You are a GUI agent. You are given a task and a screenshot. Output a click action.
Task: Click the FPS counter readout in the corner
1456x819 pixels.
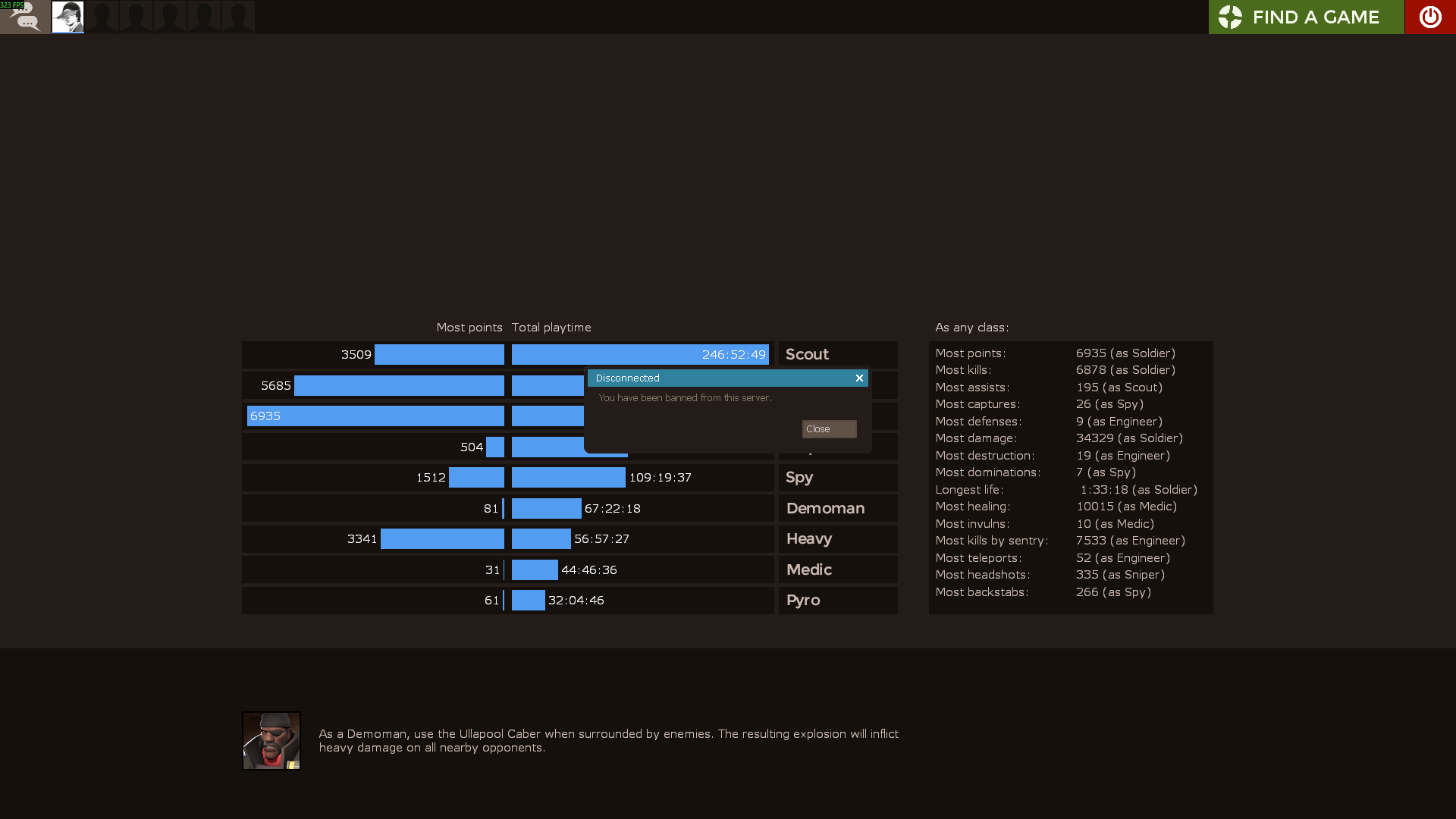click(x=12, y=5)
